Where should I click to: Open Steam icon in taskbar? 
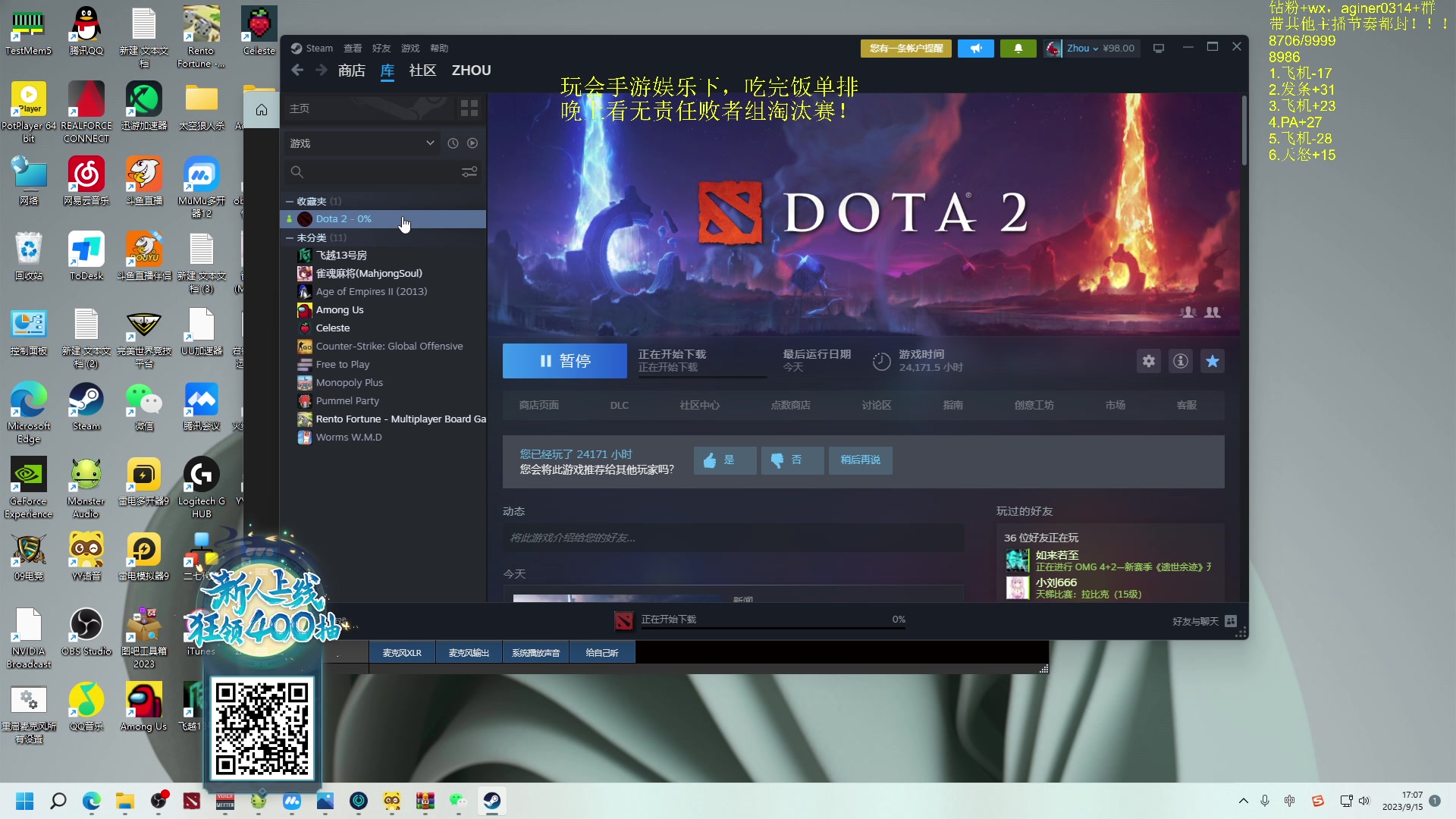tap(492, 801)
